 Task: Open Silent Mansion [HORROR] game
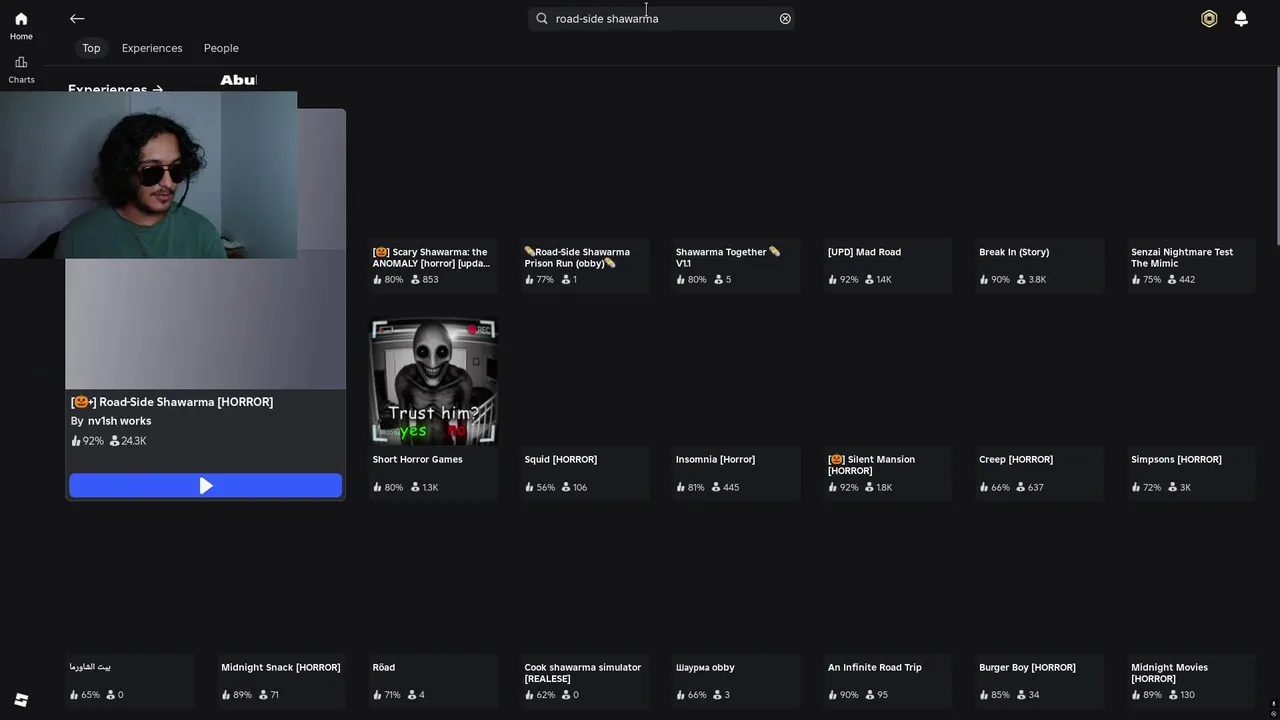tap(871, 465)
